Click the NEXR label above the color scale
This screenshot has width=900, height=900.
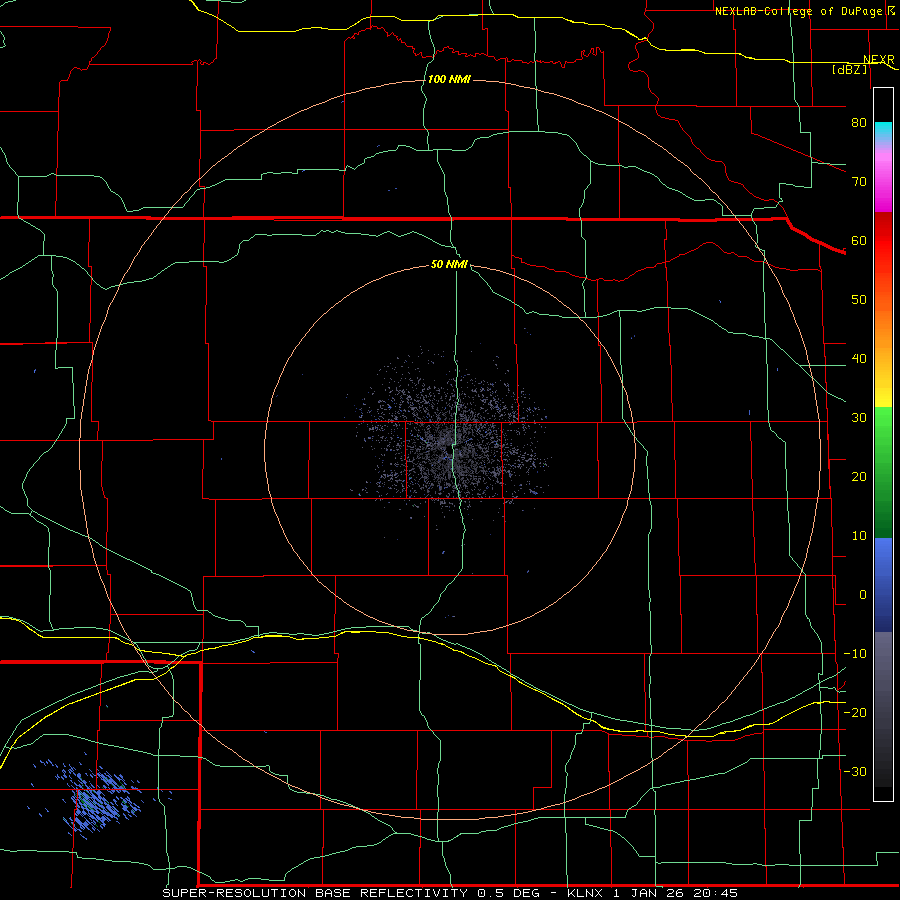(879, 59)
